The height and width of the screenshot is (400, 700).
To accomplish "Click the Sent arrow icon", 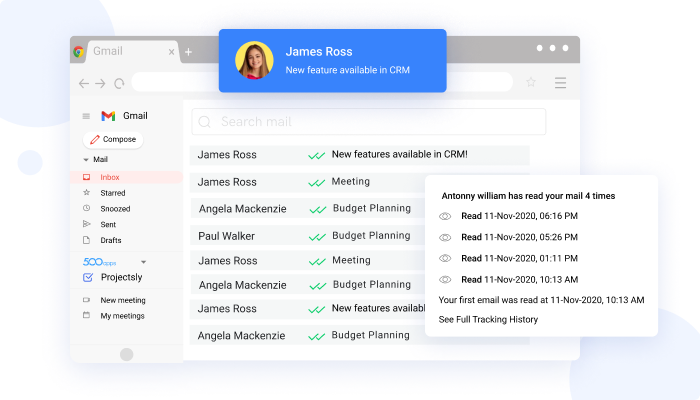I will [87, 224].
